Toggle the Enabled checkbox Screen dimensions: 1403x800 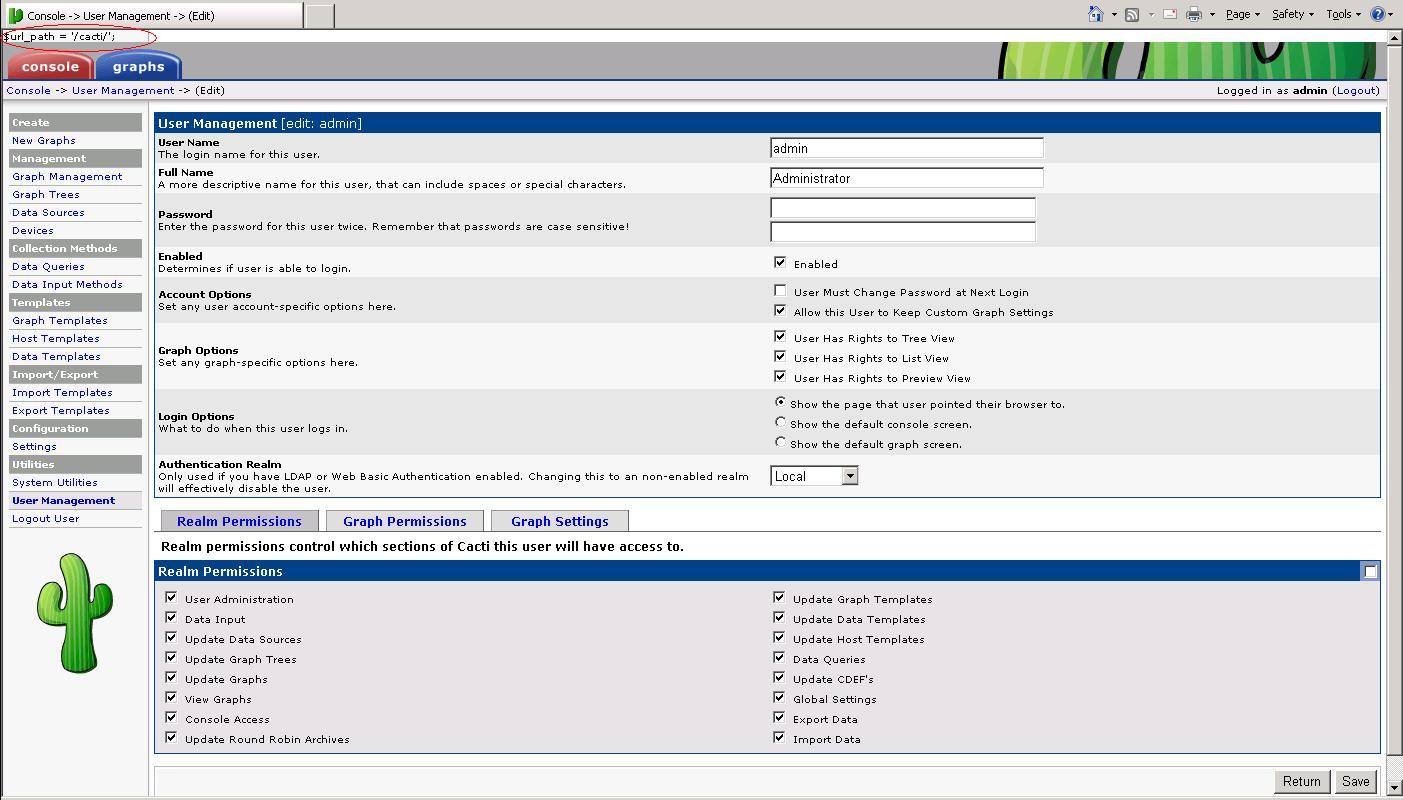pos(780,262)
